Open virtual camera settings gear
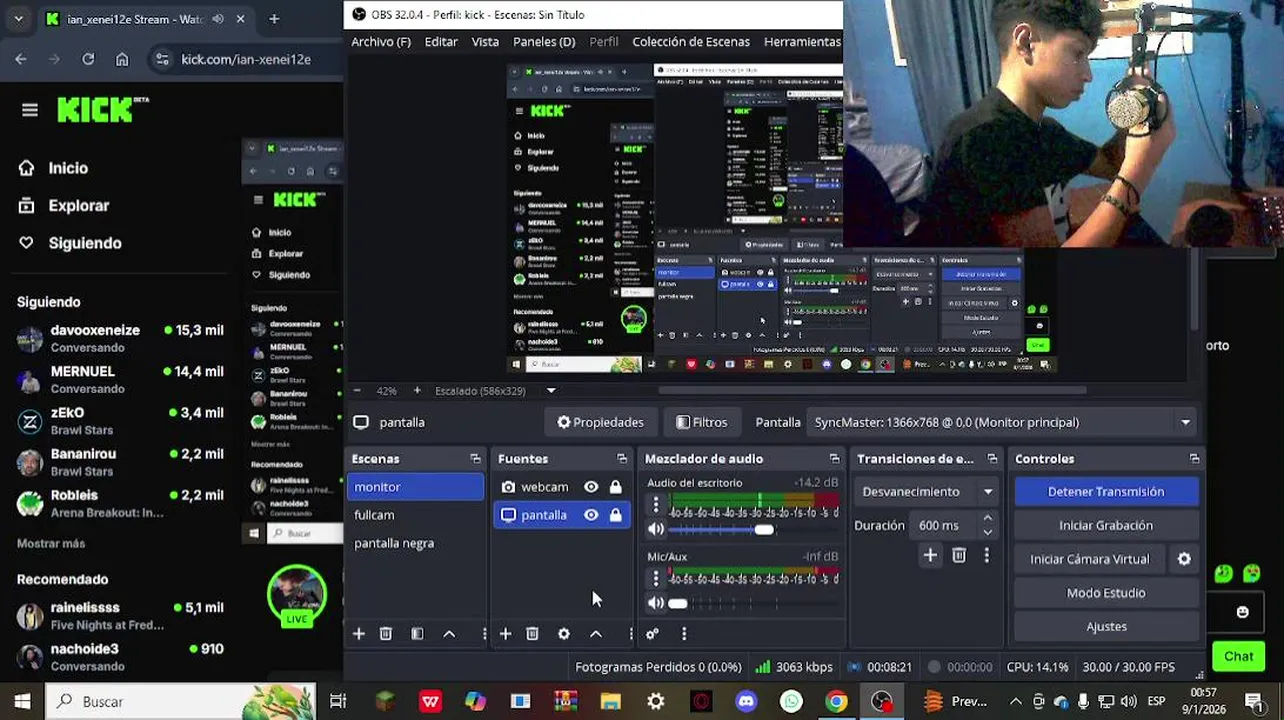Image resolution: width=1284 pixels, height=720 pixels. coord(1184,559)
